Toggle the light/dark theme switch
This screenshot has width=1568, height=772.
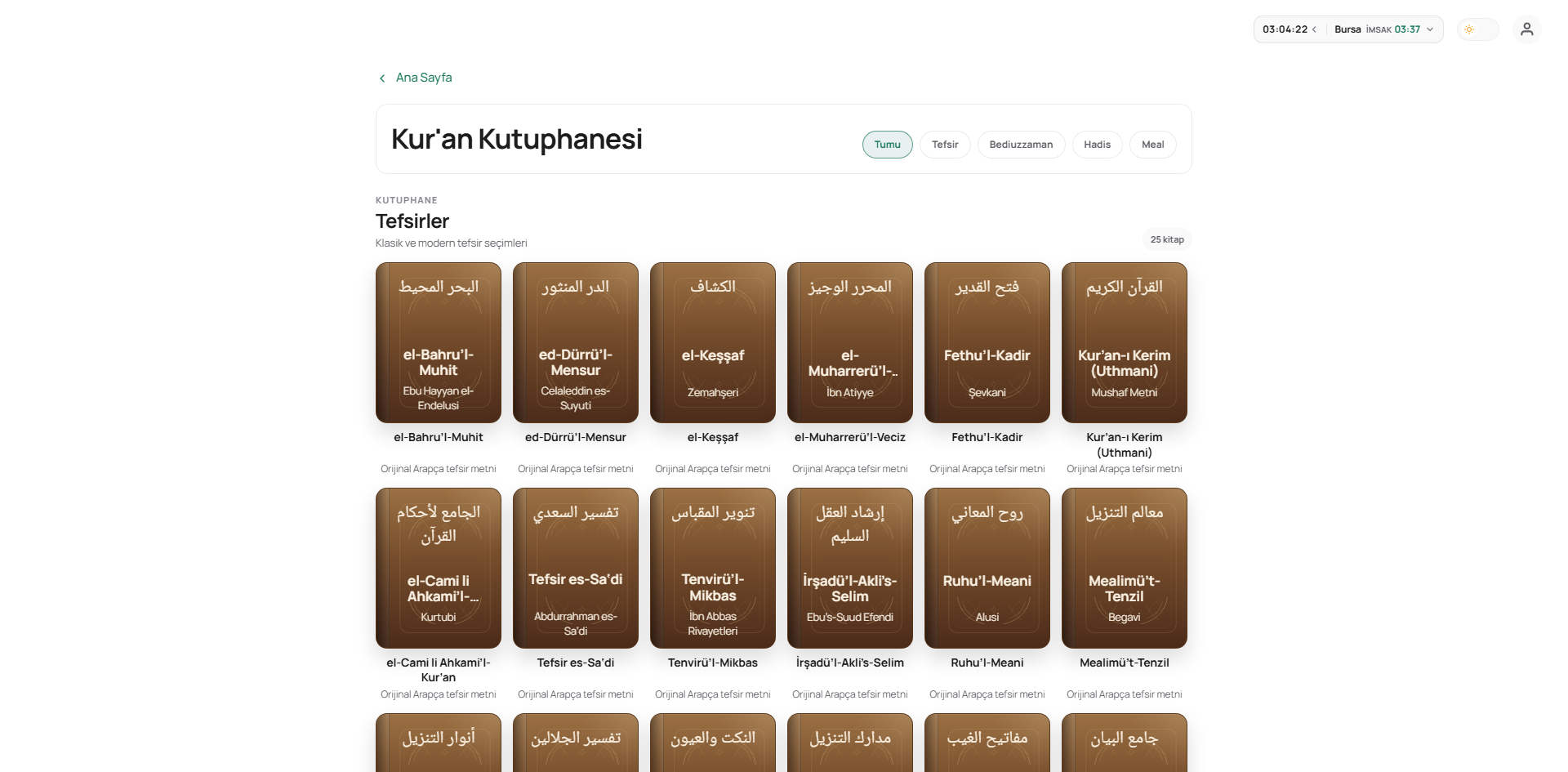[x=1477, y=29]
